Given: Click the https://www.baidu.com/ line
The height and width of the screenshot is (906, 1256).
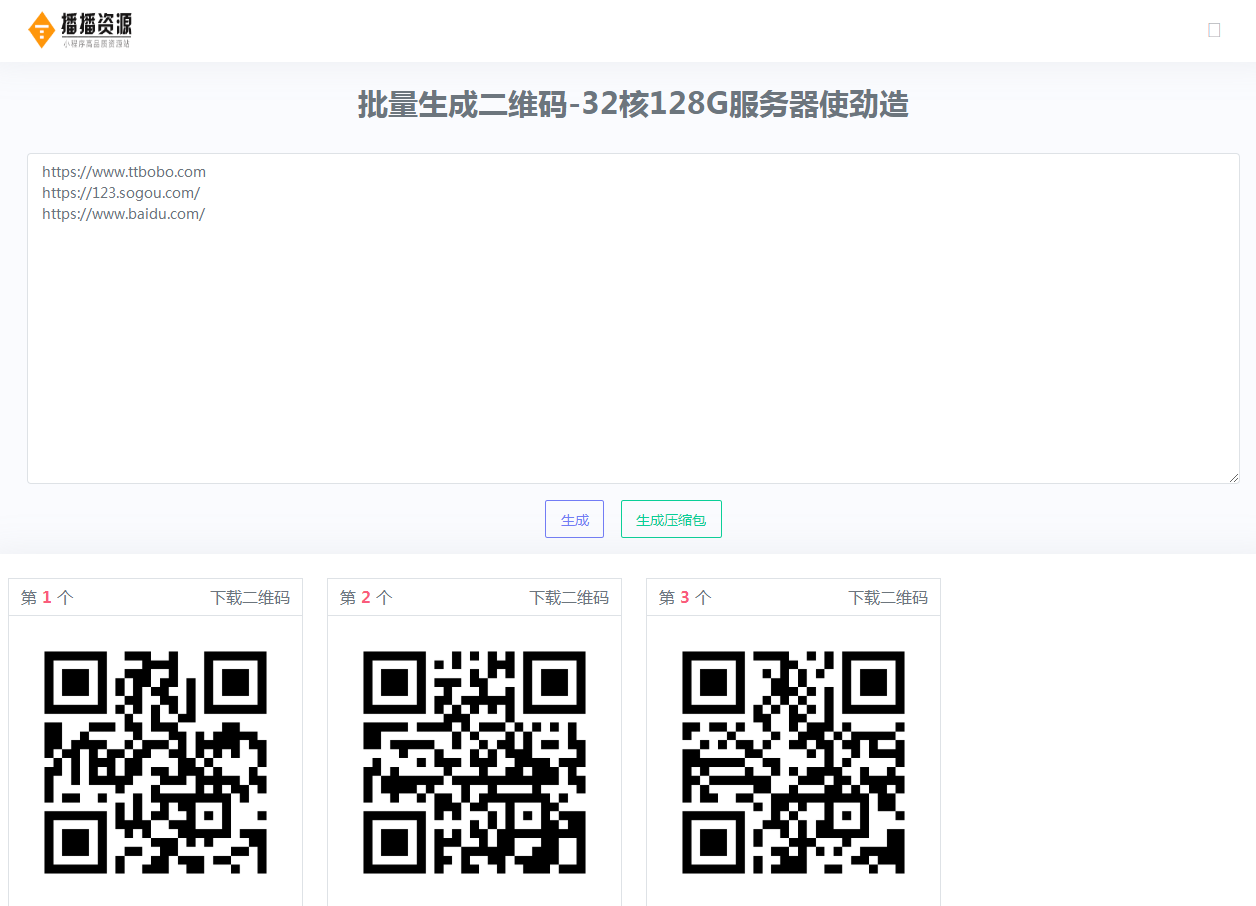Looking at the screenshot, I should tap(124, 214).
